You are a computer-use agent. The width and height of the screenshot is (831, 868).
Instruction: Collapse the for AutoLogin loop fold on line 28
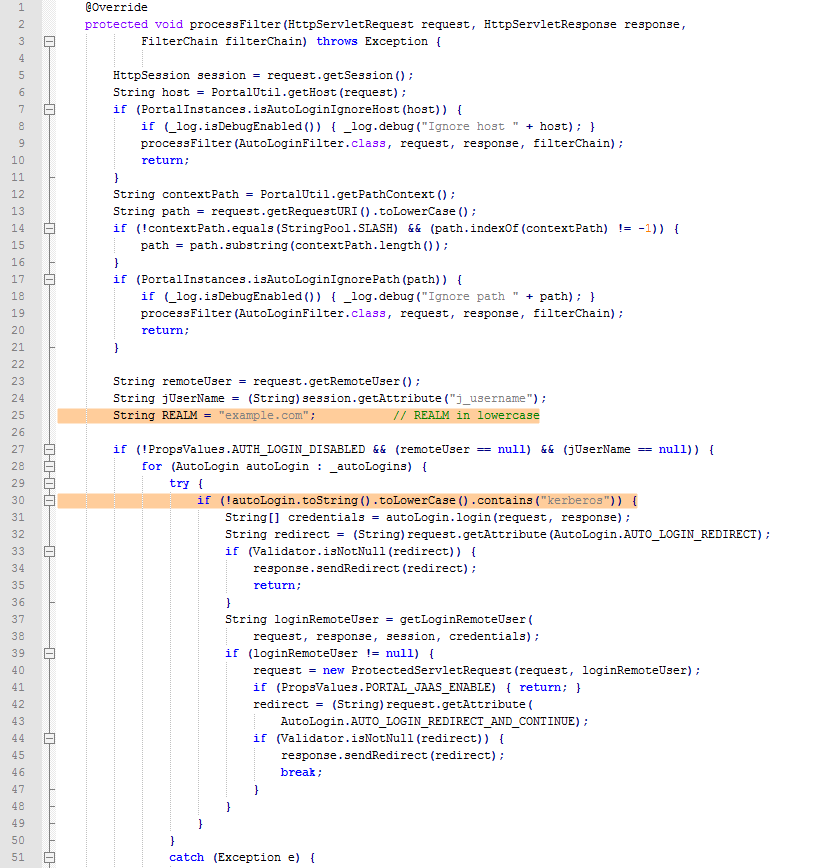pyautogui.click(x=49, y=467)
